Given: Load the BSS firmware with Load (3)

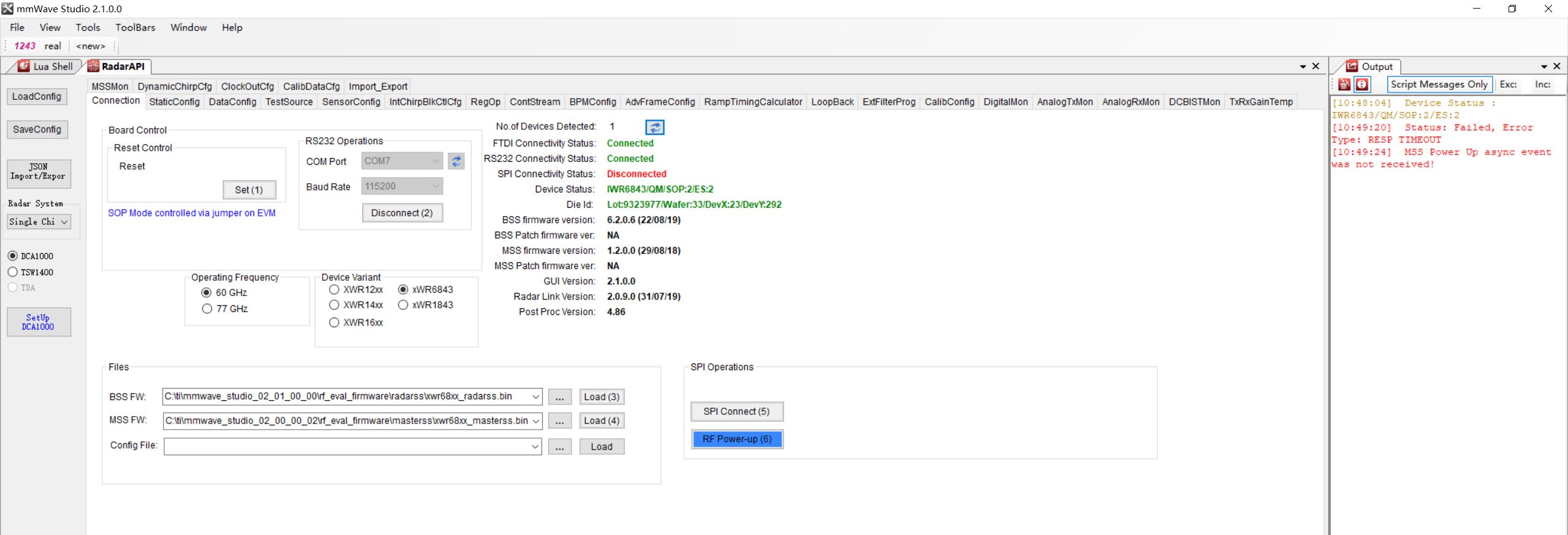Looking at the screenshot, I should [x=601, y=397].
